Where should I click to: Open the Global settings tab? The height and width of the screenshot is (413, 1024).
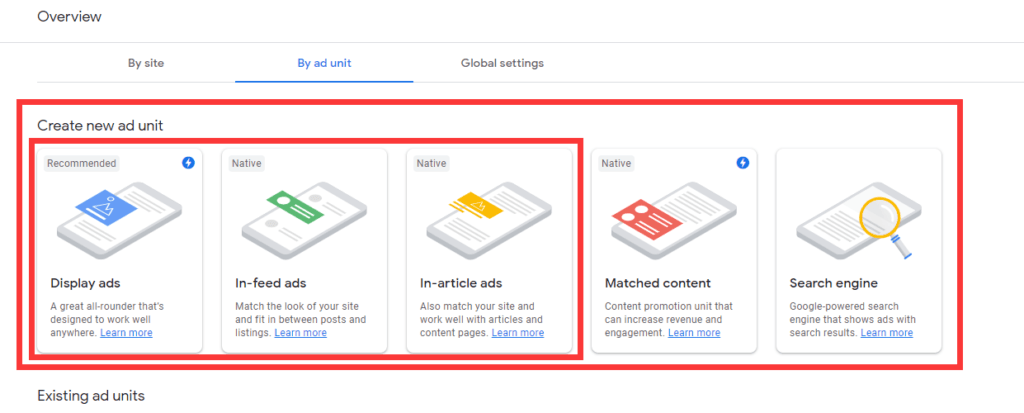pyautogui.click(x=502, y=63)
